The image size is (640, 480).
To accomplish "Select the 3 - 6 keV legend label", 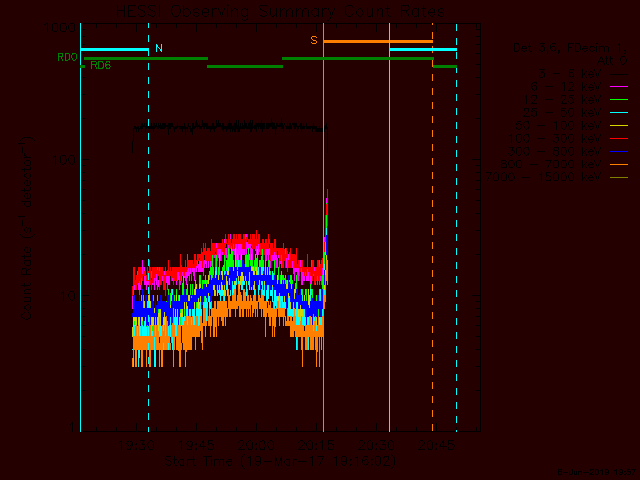I will click(x=570, y=74).
